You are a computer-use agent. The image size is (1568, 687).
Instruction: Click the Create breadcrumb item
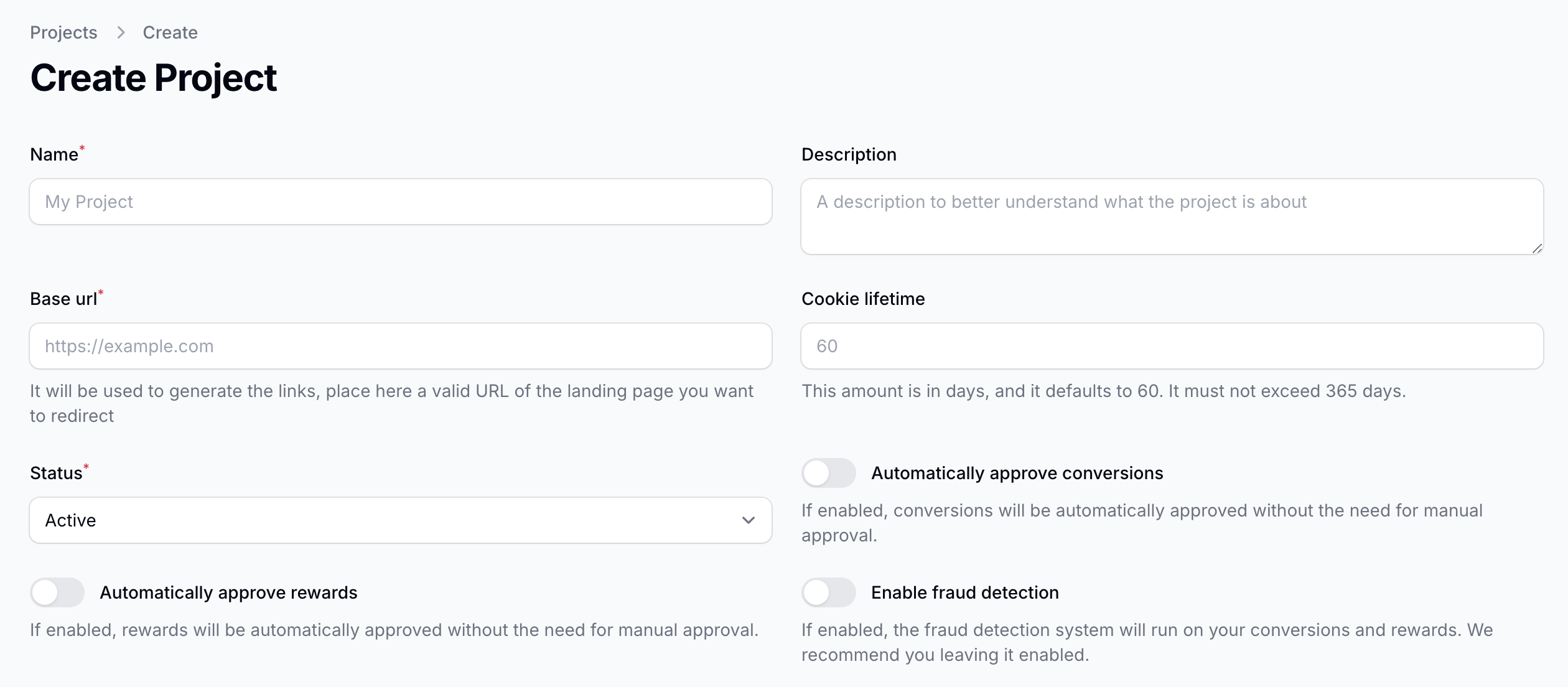(x=170, y=32)
